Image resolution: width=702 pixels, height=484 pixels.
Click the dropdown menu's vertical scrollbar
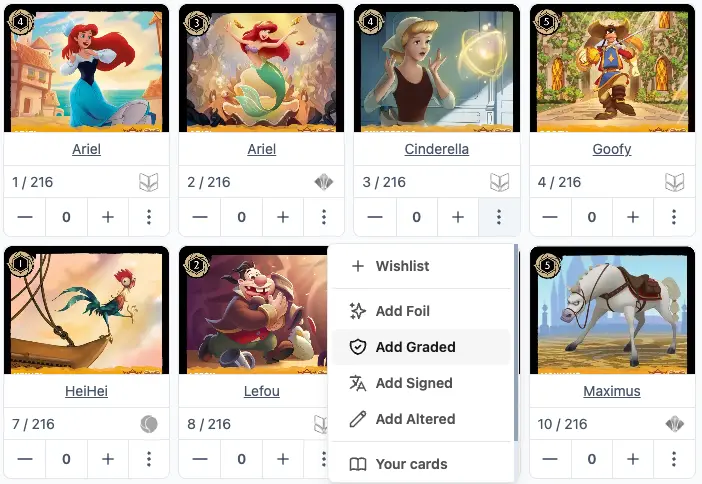[x=516, y=343]
